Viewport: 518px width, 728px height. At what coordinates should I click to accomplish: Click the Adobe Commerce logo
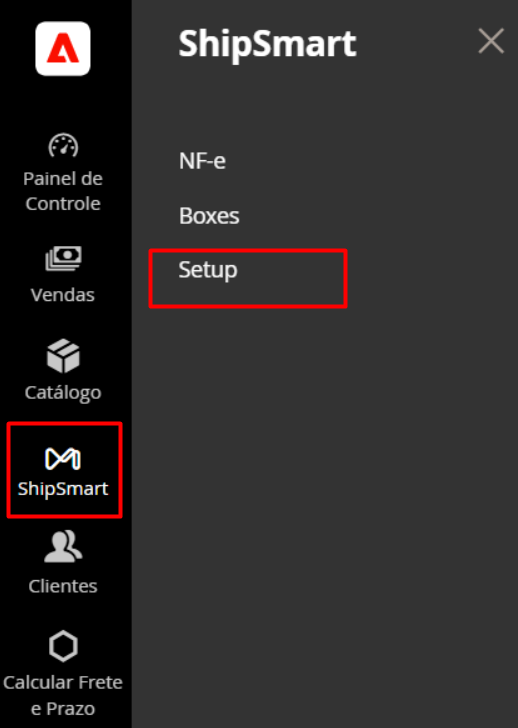click(63, 48)
